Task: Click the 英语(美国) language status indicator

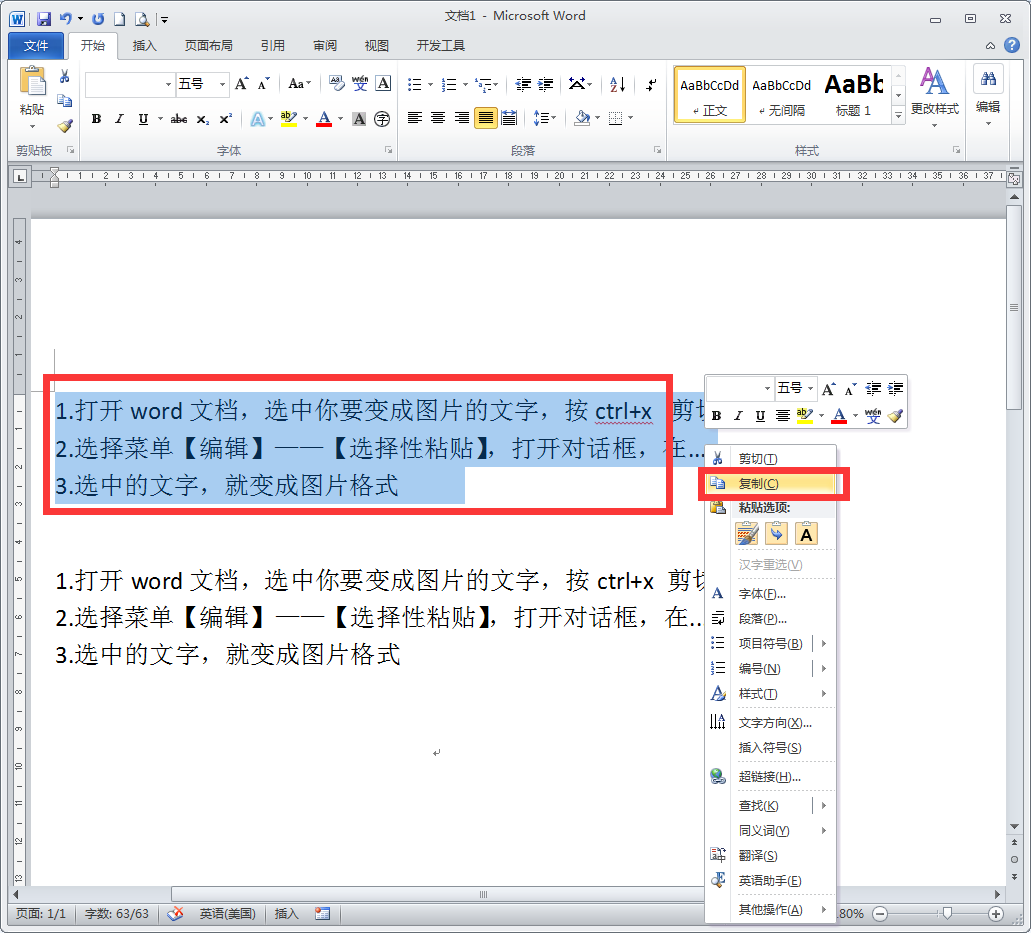Action: pyautogui.click(x=228, y=913)
